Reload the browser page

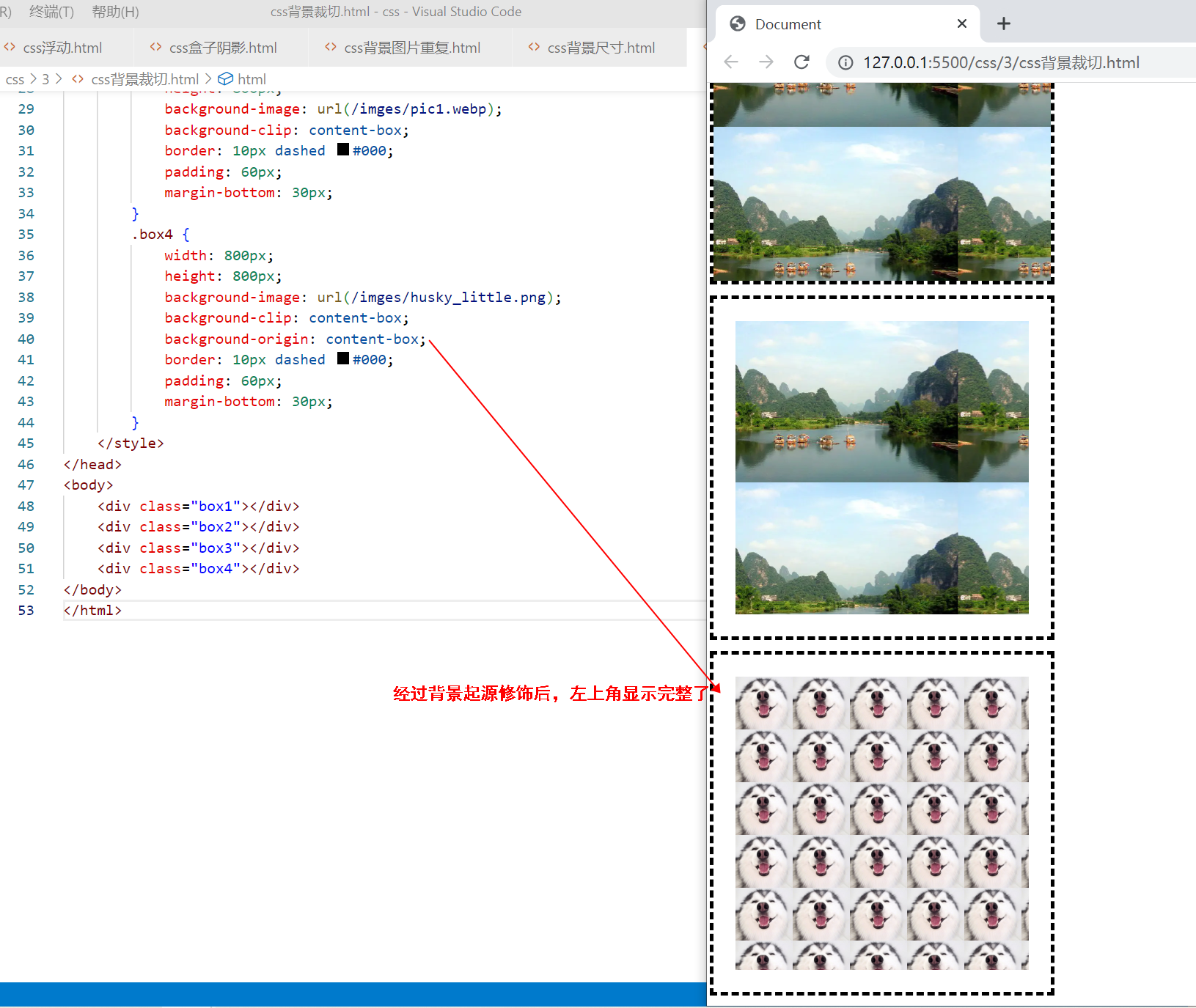coord(801,62)
